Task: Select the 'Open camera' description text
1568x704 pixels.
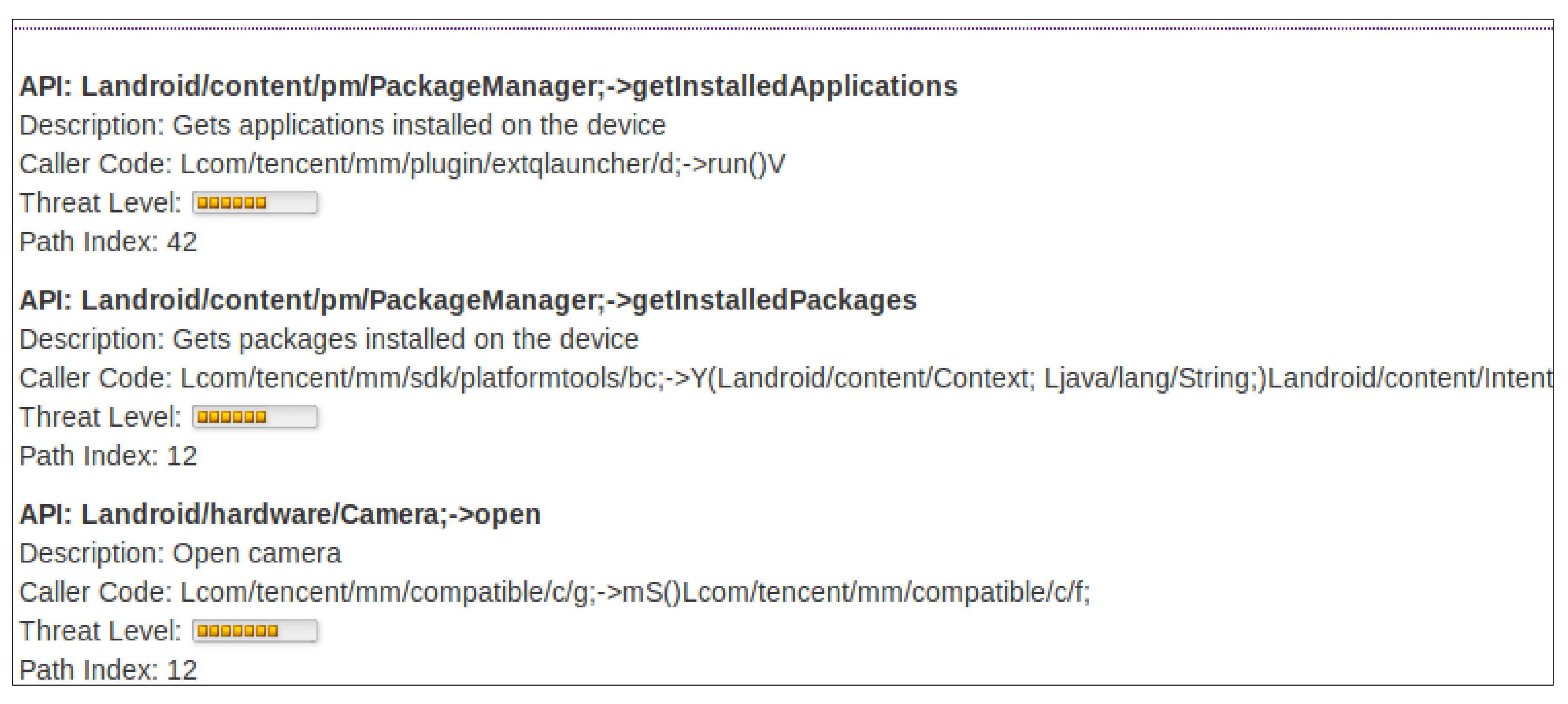Action: point(256,553)
